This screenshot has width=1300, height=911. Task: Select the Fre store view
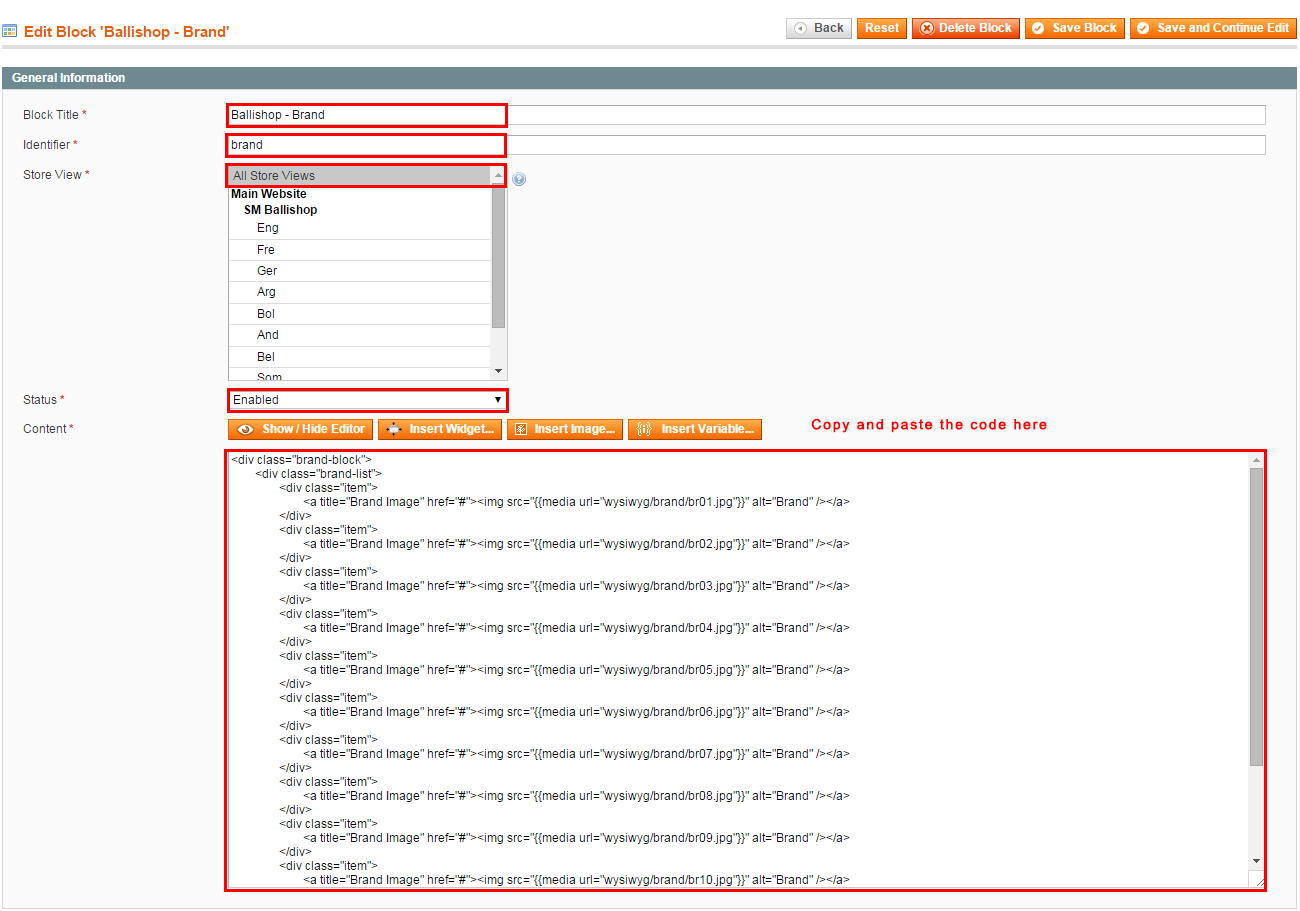pos(360,250)
